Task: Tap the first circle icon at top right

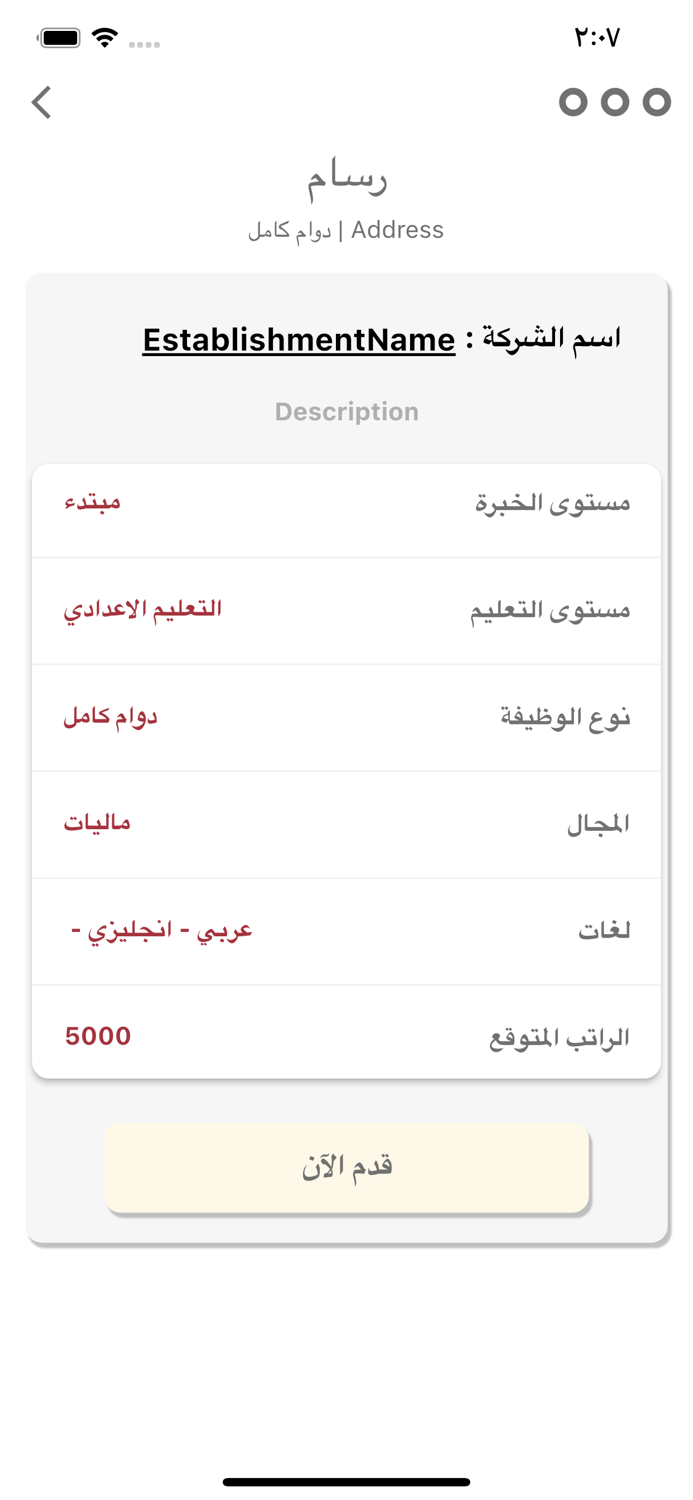Action: click(x=573, y=102)
